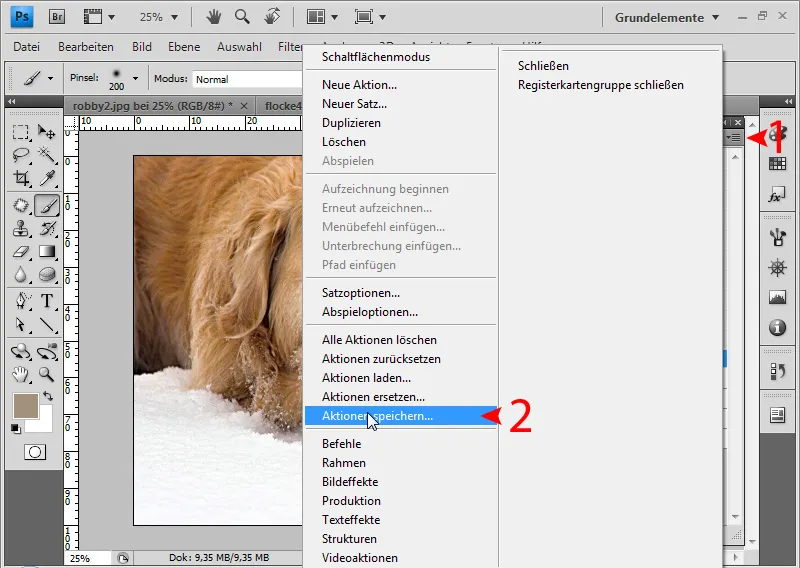800x568 pixels.
Task: Select the Hand tool in toolbox
Action: click(x=20, y=375)
